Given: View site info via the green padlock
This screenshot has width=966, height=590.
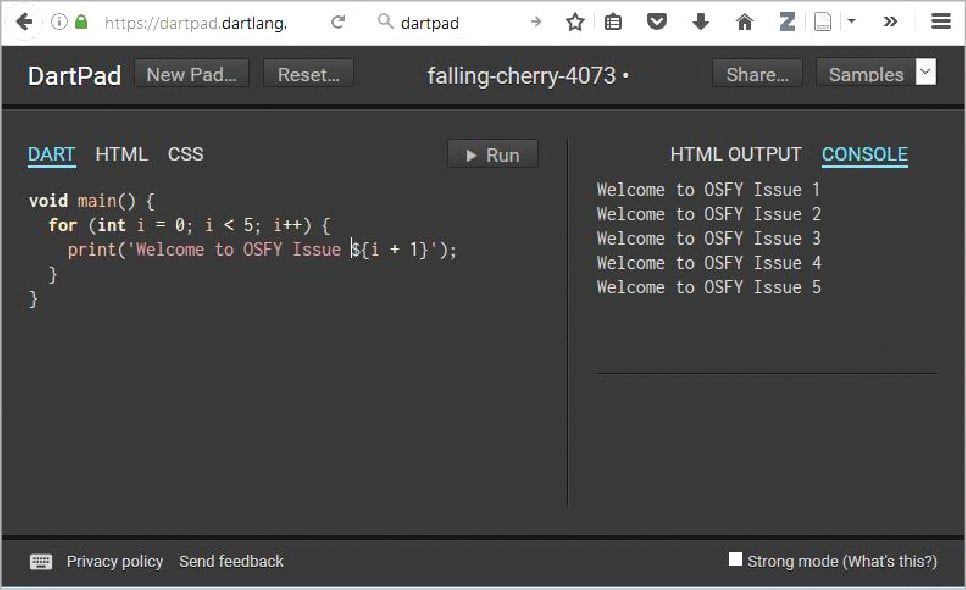Looking at the screenshot, I should (81, 22).
